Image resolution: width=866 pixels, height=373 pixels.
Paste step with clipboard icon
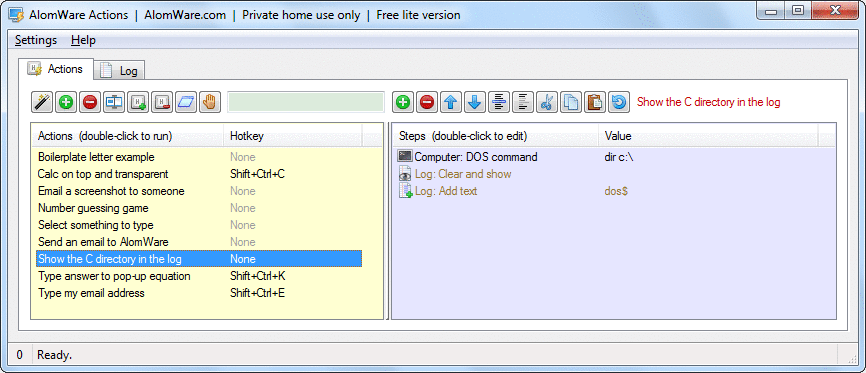[x=595, y=102]
